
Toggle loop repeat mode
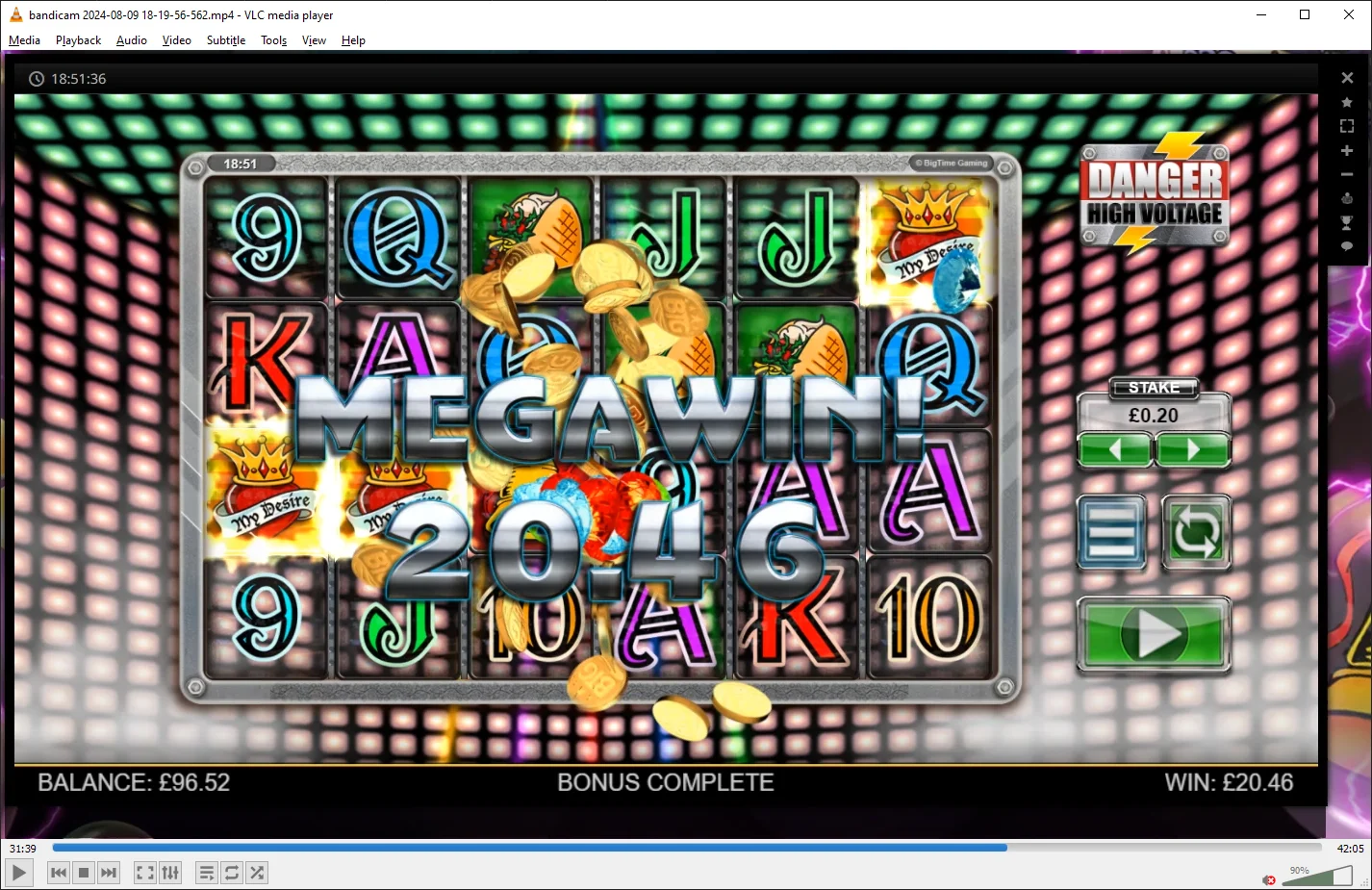pos(232,873)
